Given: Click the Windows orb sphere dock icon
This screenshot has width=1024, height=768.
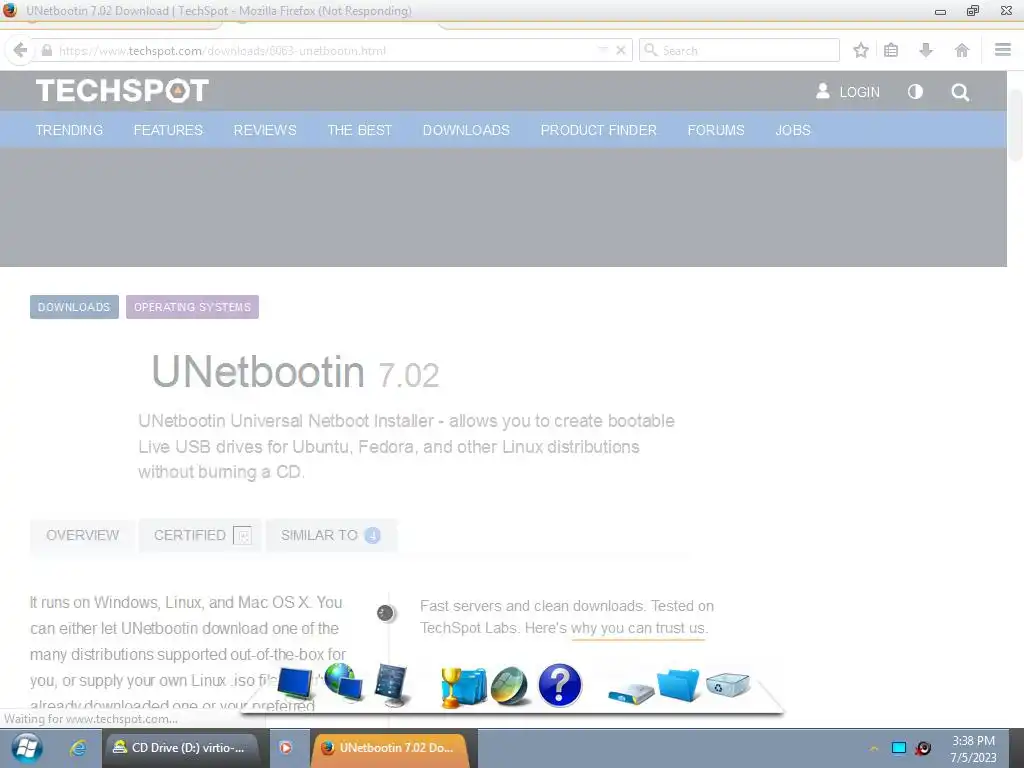Looking at the screenshot, I should click(509, 686).
